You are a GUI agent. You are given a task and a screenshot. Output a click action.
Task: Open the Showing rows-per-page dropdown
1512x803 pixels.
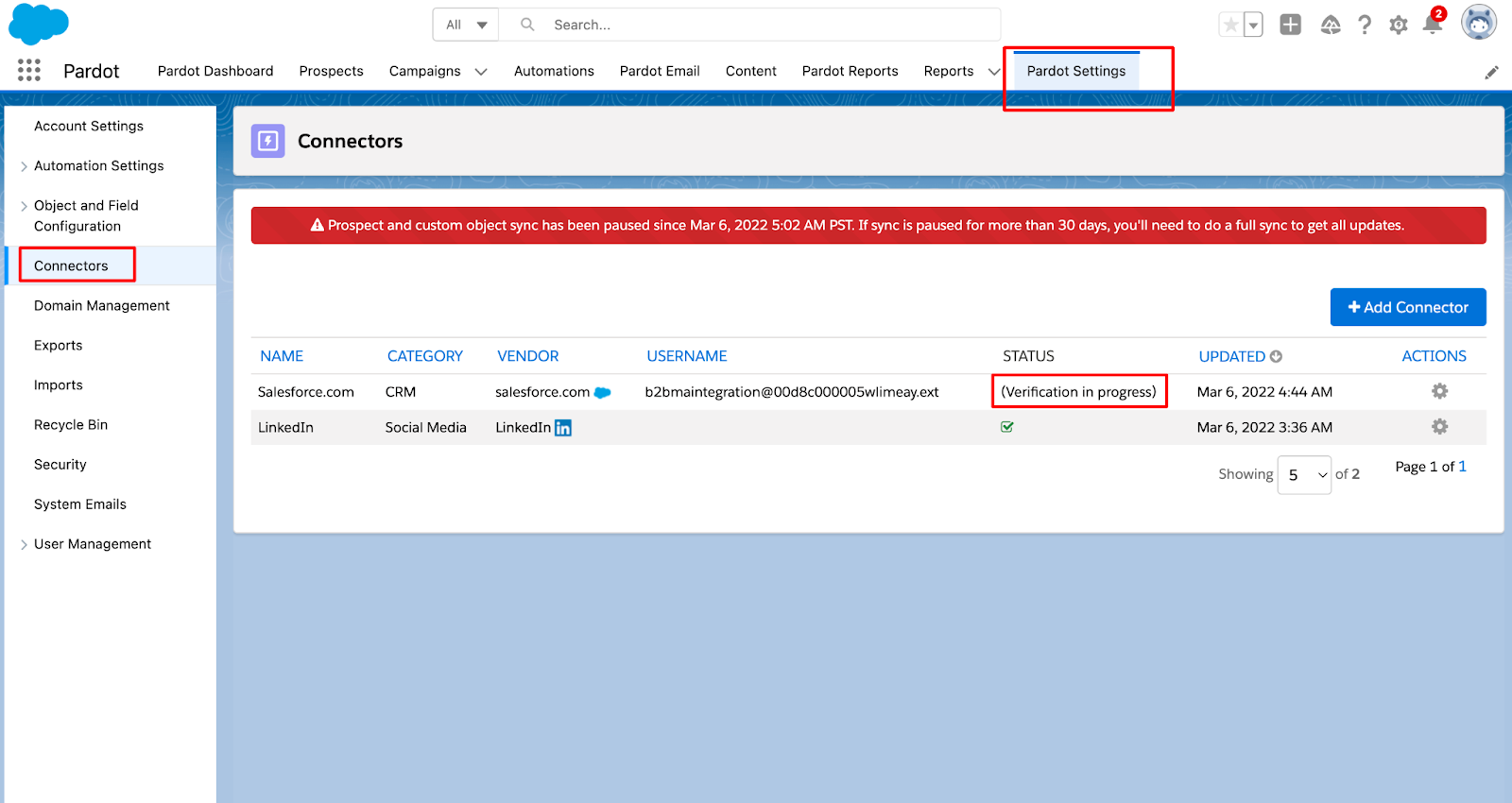(1304, 474)
